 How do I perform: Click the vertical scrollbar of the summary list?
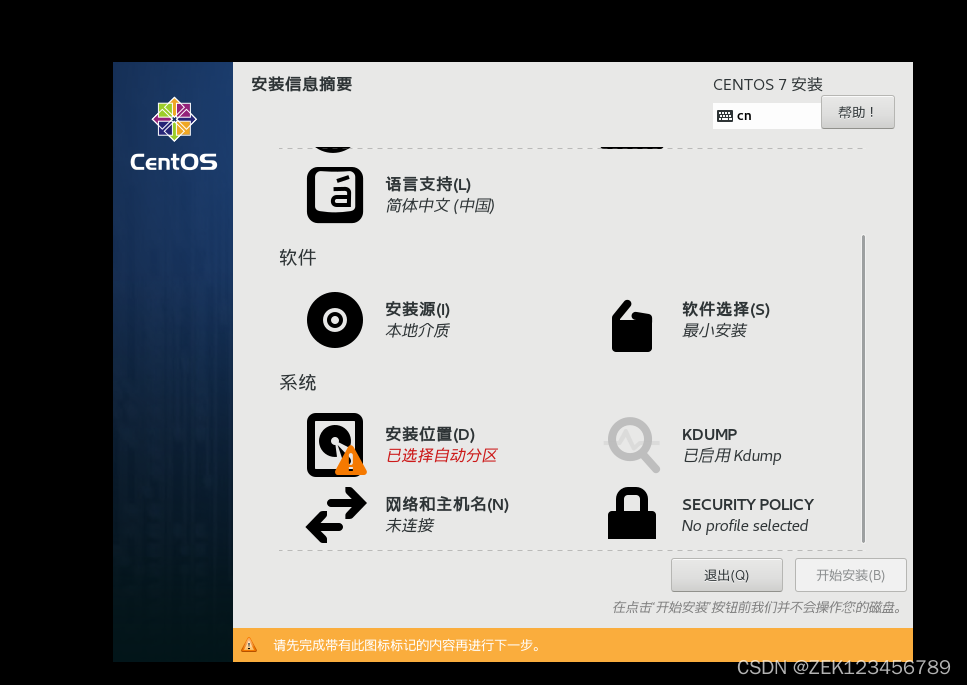(863, 388)
